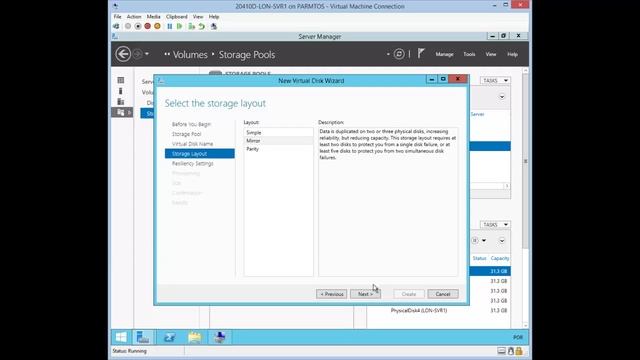The height and width of the screenshot is (360, 640).
Task: Select the Simple layout option
Action: [x=279, y=133]
